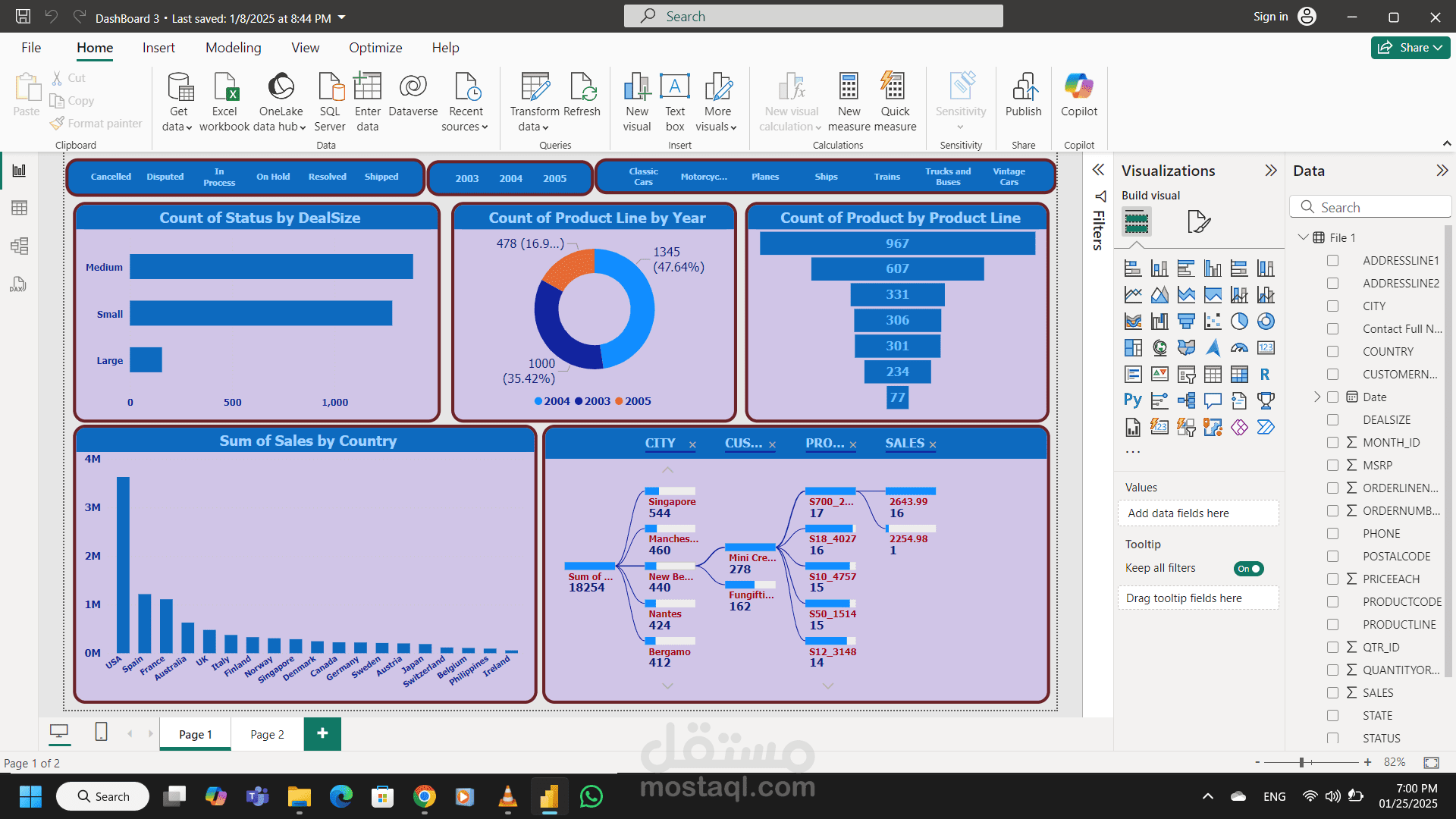Switch to Model view in sidebar
The width and height of the screenshot is (1456, 819).
click(x=19, y=246)
